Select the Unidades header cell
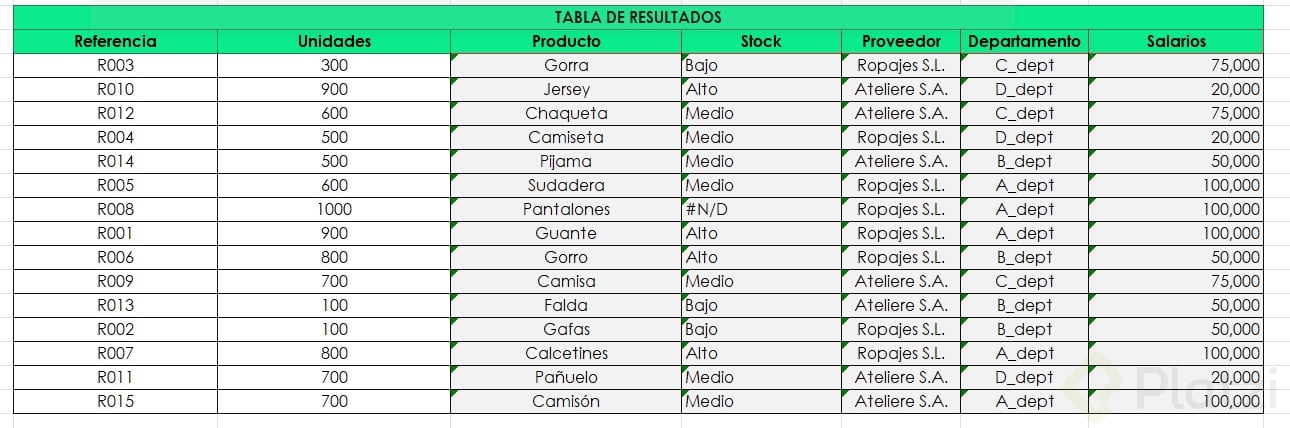Image resolution: width=1290 pixels, height=428 pixels. point(334,42)
